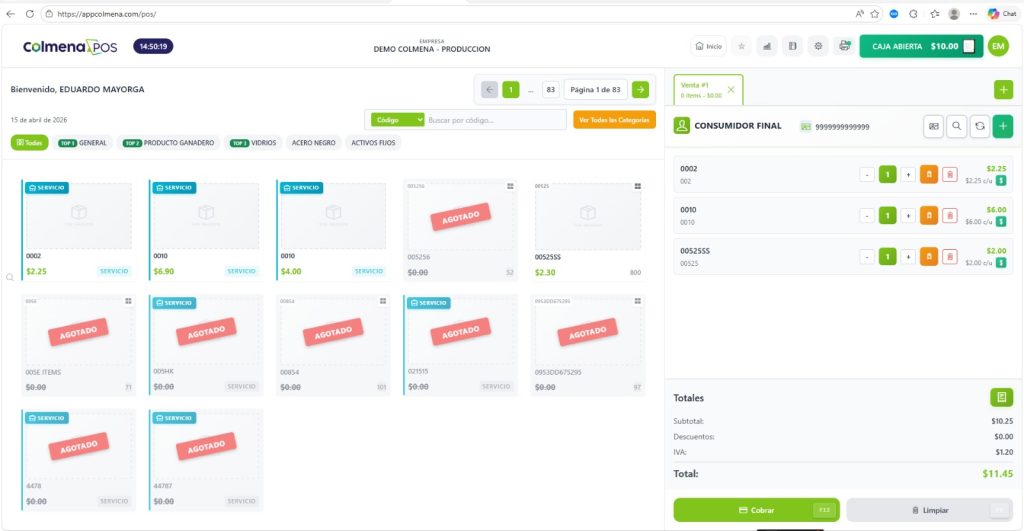Click Ver Todas las Categorías button
Viewport: 1024px width, 531px height.
[615, 120]
